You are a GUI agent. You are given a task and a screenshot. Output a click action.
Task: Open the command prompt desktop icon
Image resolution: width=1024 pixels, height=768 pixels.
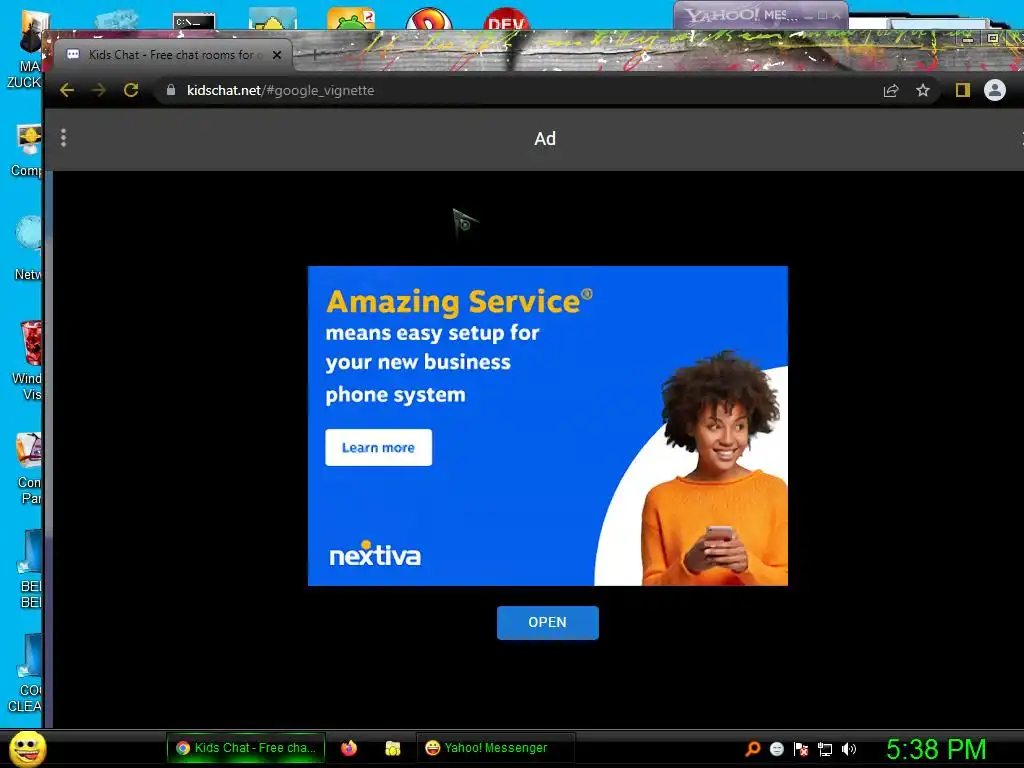pyautogui.click(x=194, y=22)
